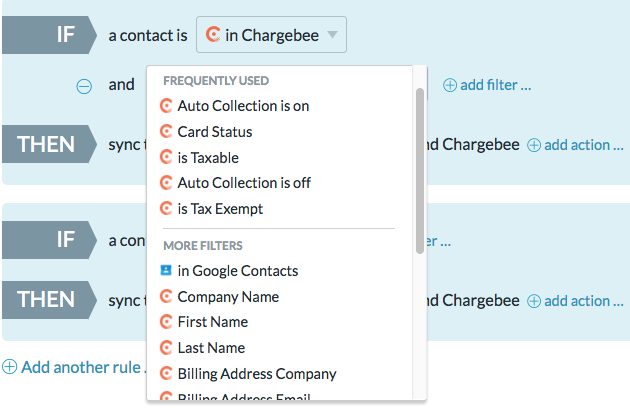630x413 pixels.
Task: Choose 'Billing Address Company' filter
Action: coord(257,374)
